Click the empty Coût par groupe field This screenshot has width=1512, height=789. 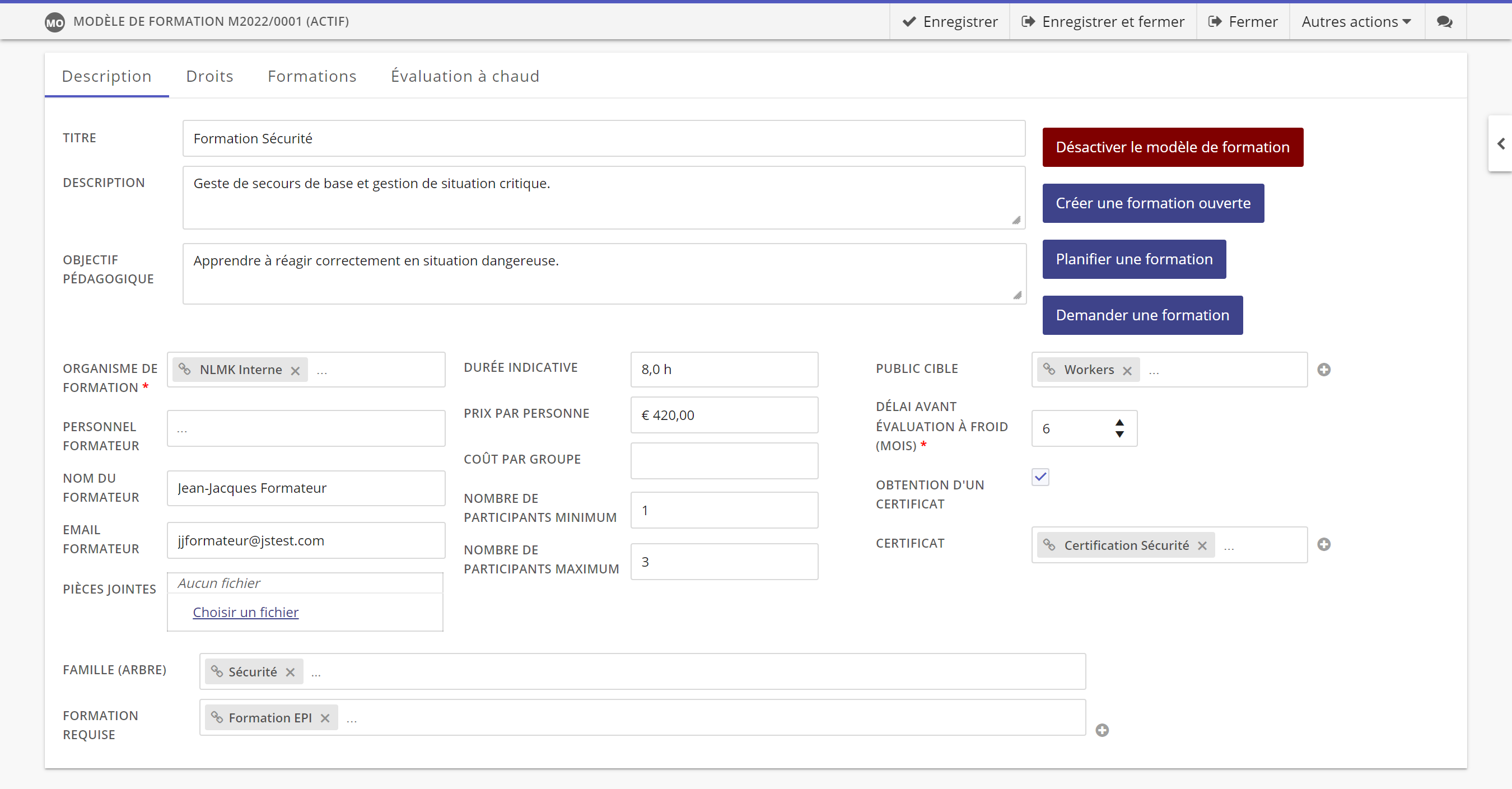pyautogui.click(x=724, y=461)
